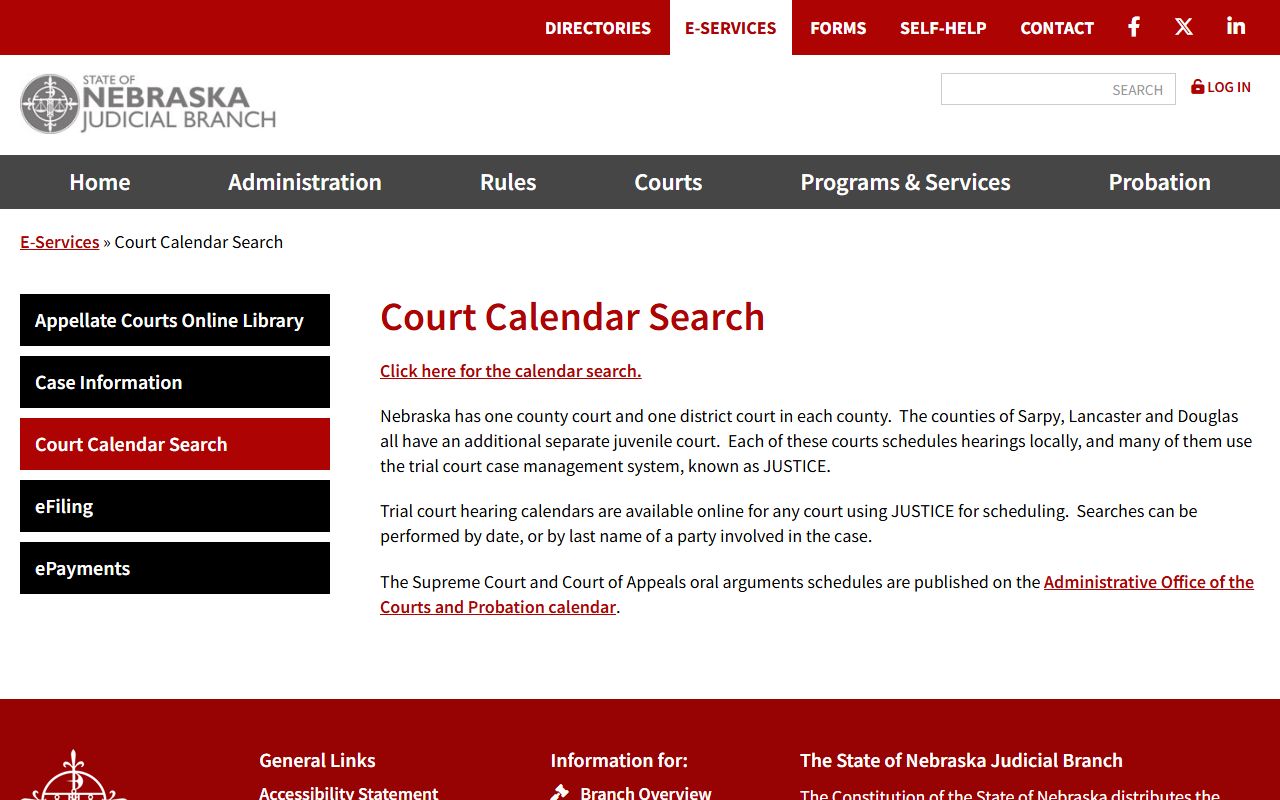The image size is (1280, 800).
Task: Select Court Calendar Search sidebar item
Action: pyautogui.click(x=175, y=444)
